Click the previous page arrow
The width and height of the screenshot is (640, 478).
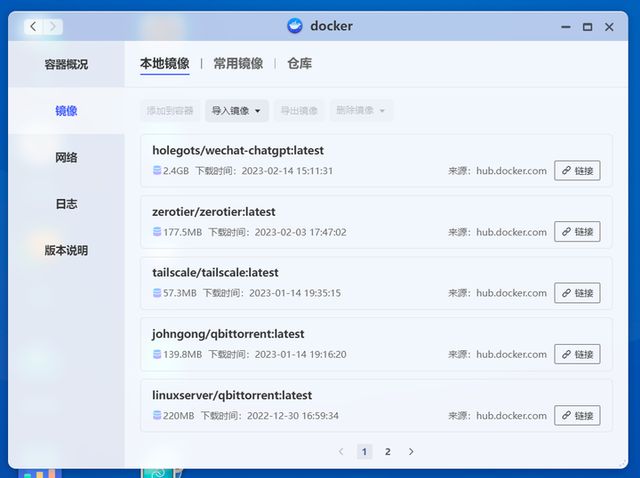click(x=341, y=452)
